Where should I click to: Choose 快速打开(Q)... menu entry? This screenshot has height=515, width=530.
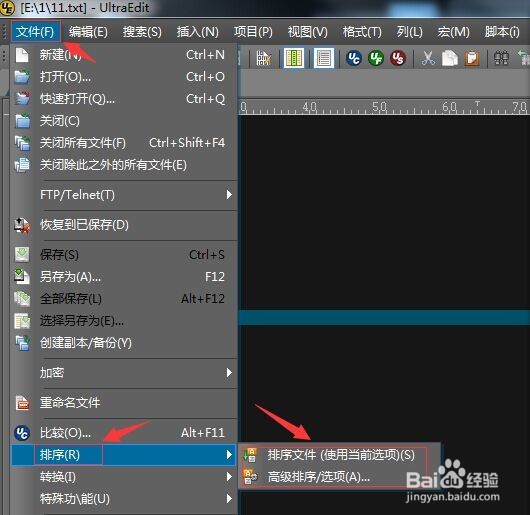pos(124,99)
